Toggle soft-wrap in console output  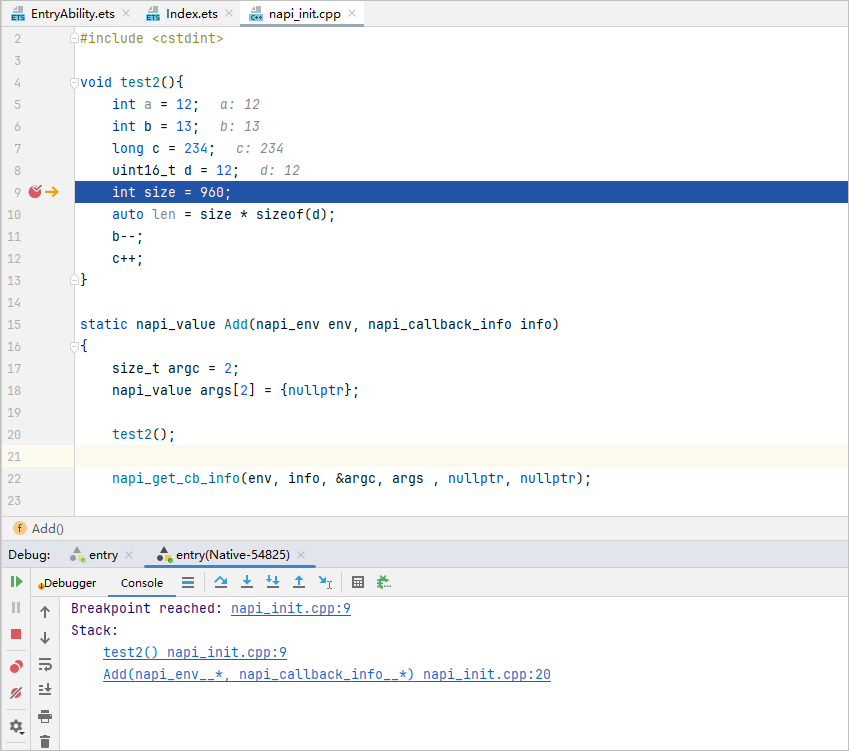click(45, 664)
